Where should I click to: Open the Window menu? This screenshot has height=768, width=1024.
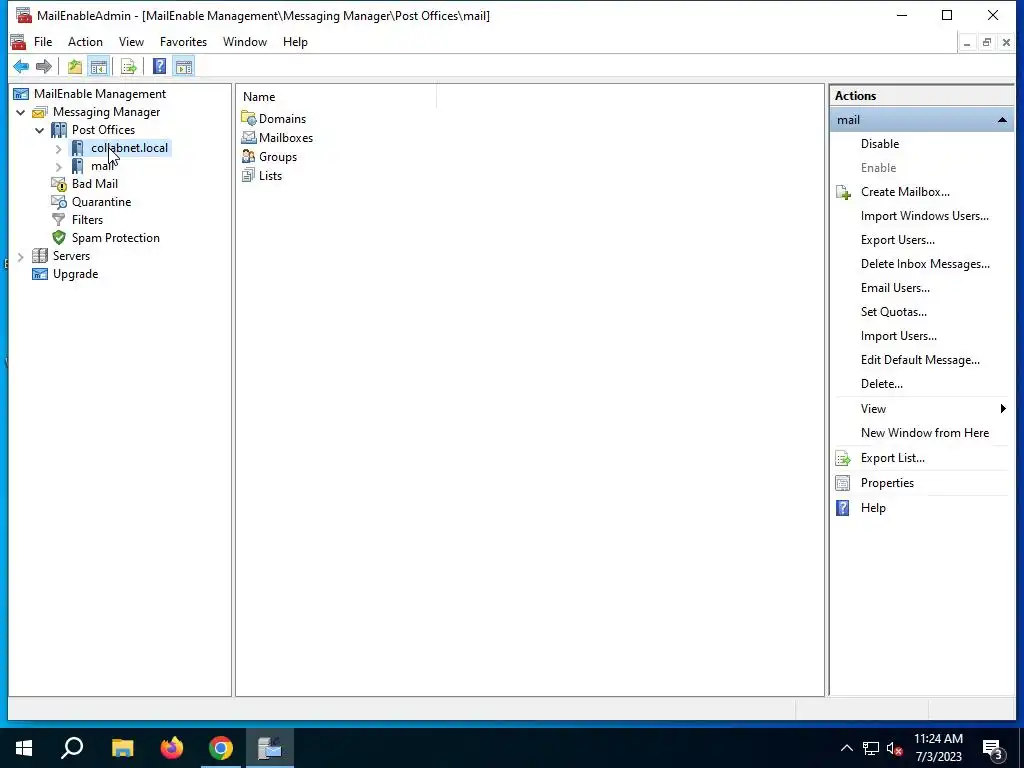coord(245,42)
